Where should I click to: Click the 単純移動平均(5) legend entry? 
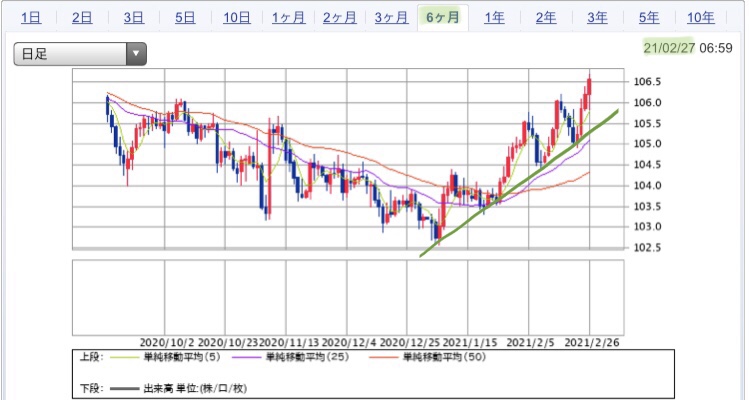166,357
